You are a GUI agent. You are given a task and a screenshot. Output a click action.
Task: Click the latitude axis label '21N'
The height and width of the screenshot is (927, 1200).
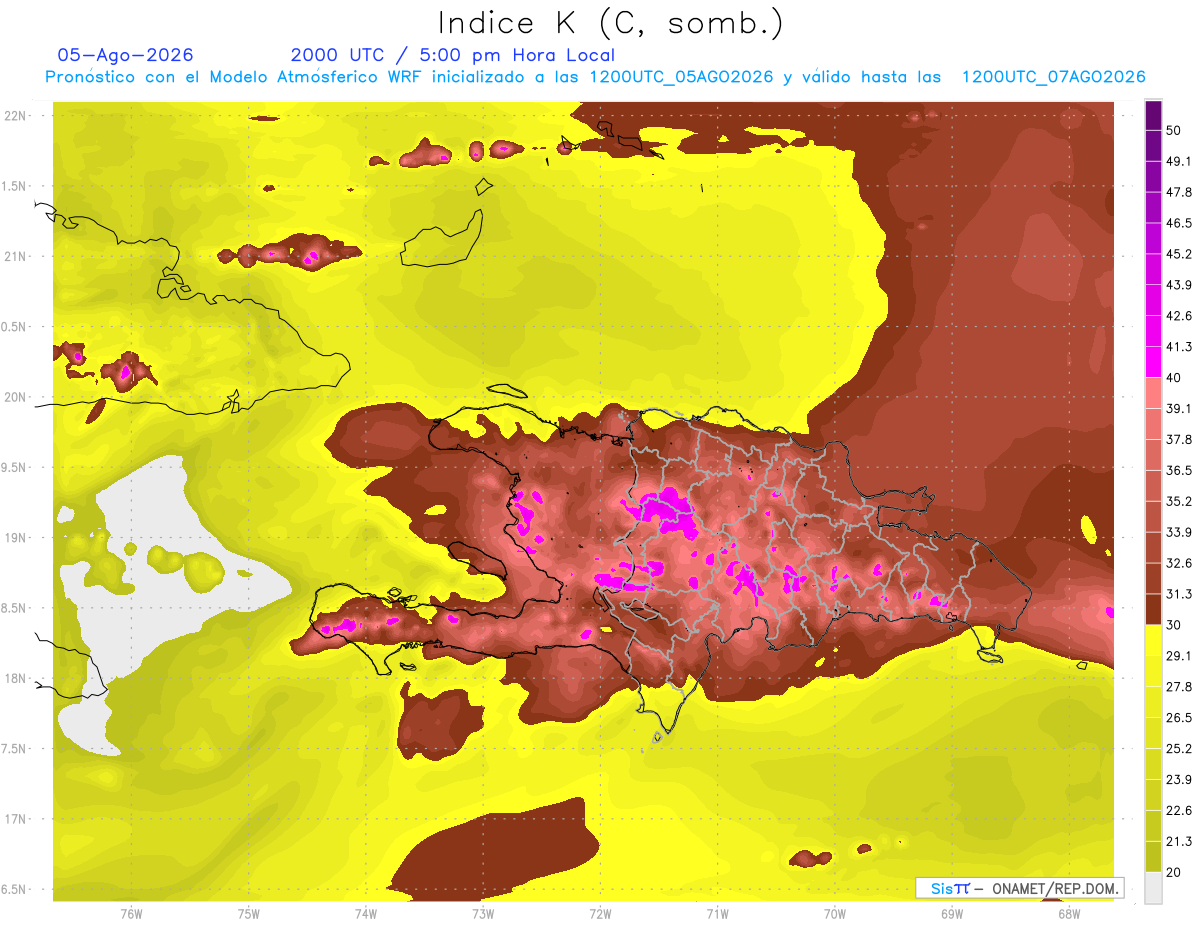(16, 256)
